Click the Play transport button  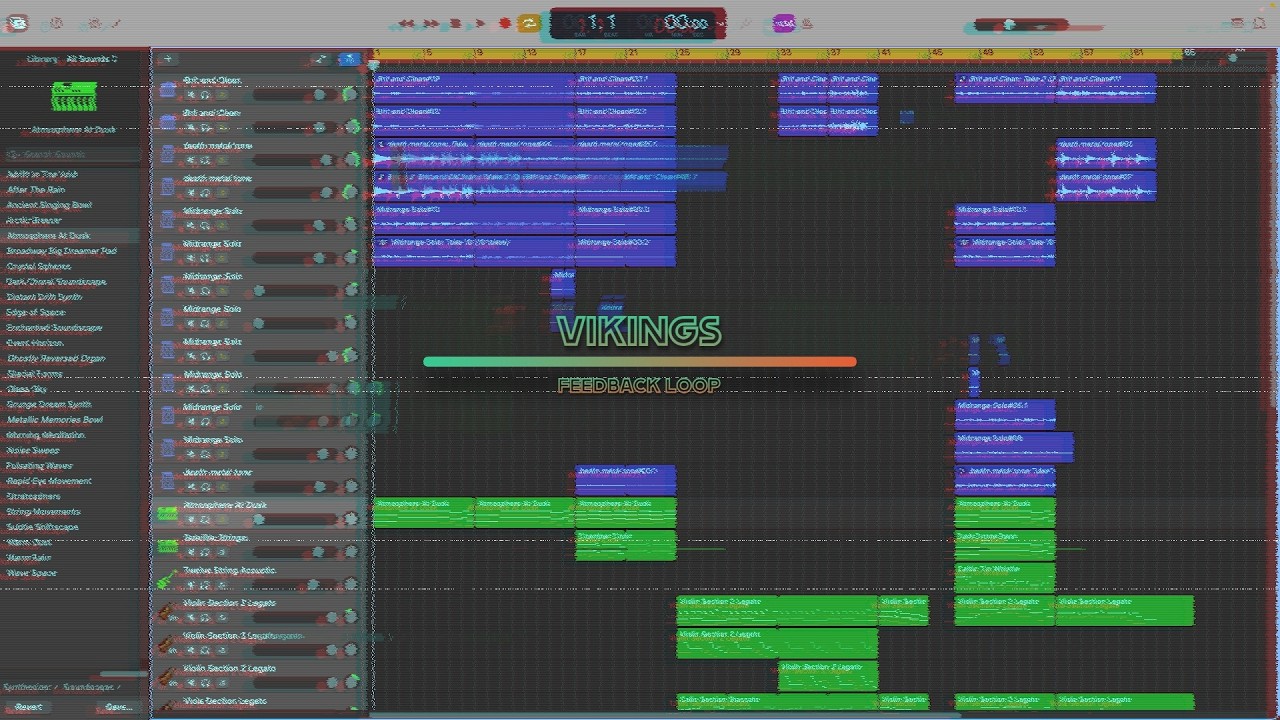click(x=480, y=23)
